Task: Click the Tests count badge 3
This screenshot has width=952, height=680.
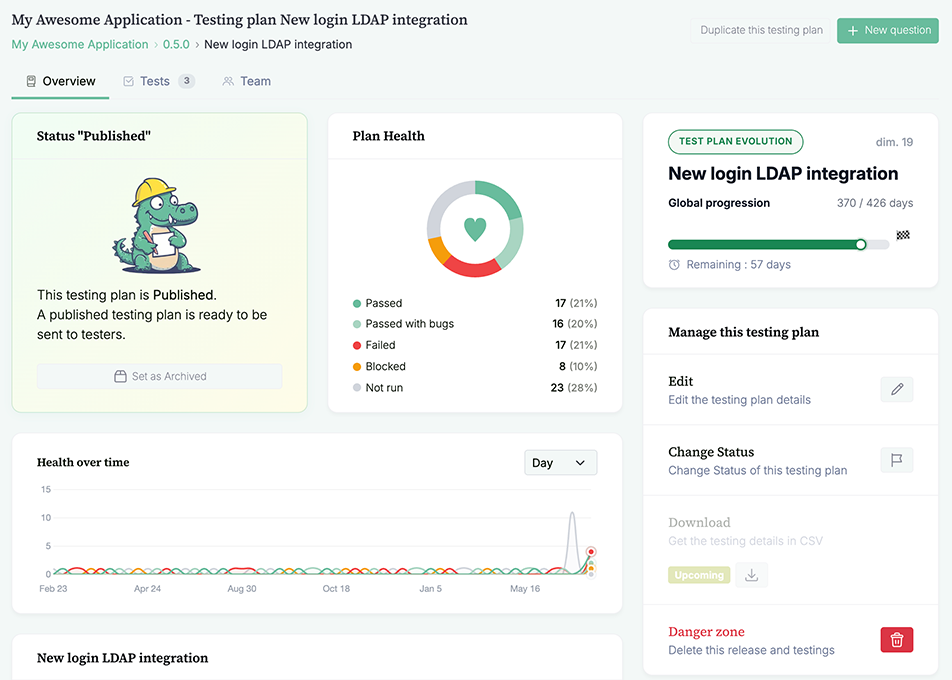Action: pos(186,81)
